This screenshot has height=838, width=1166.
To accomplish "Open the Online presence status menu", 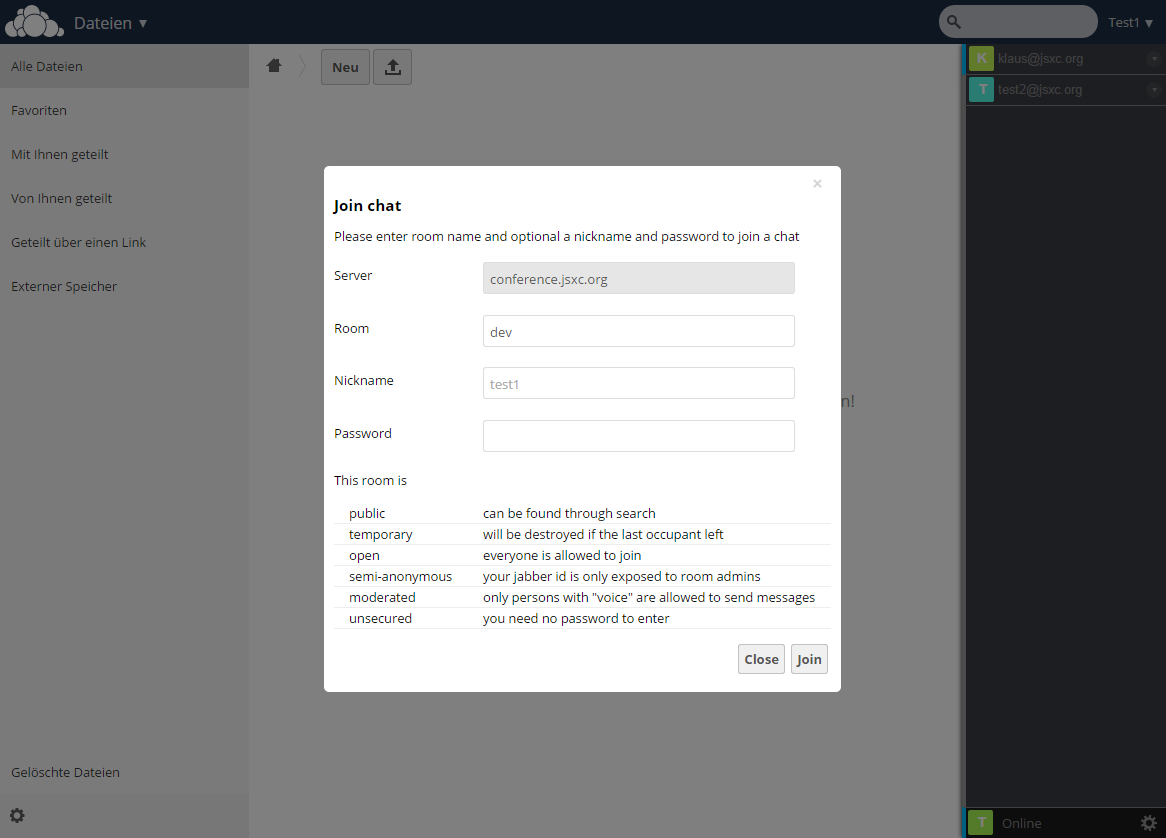I will click(1021, 823).
